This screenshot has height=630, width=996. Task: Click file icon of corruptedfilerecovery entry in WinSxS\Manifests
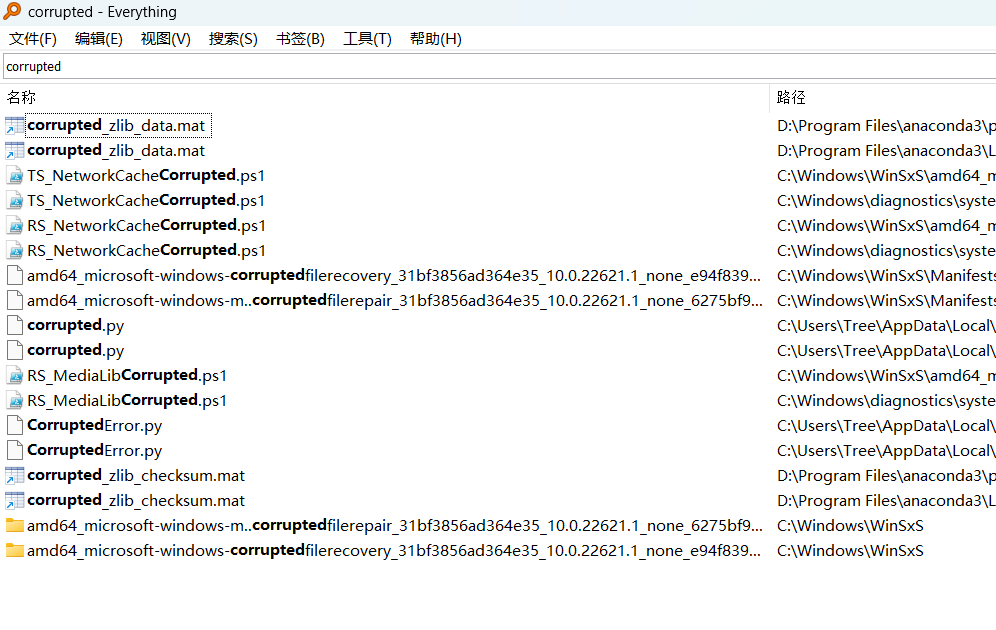15,276
